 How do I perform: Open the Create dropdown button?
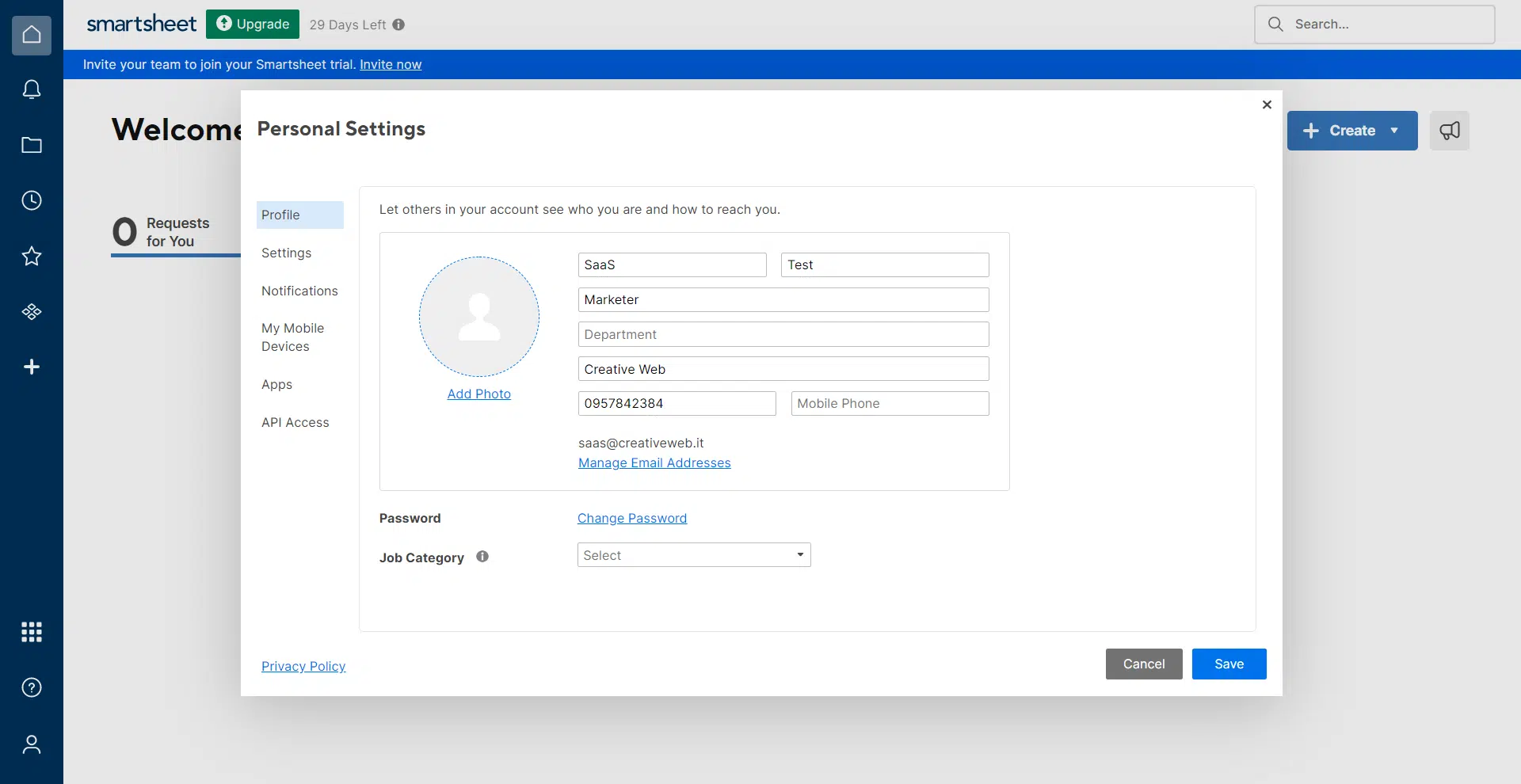pos(1352,131)
